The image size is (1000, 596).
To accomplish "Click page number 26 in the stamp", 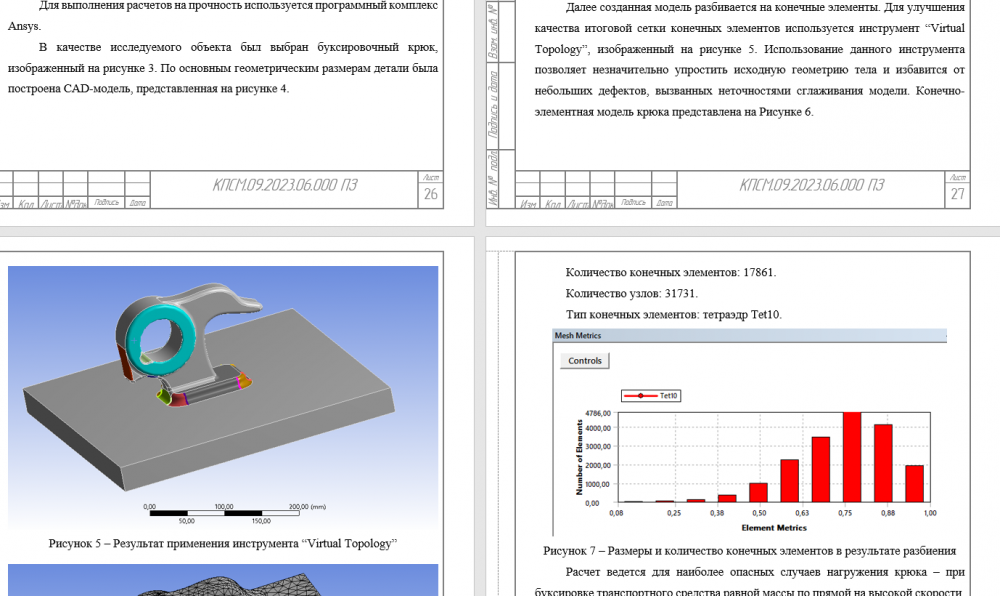I will pos(431,194).
